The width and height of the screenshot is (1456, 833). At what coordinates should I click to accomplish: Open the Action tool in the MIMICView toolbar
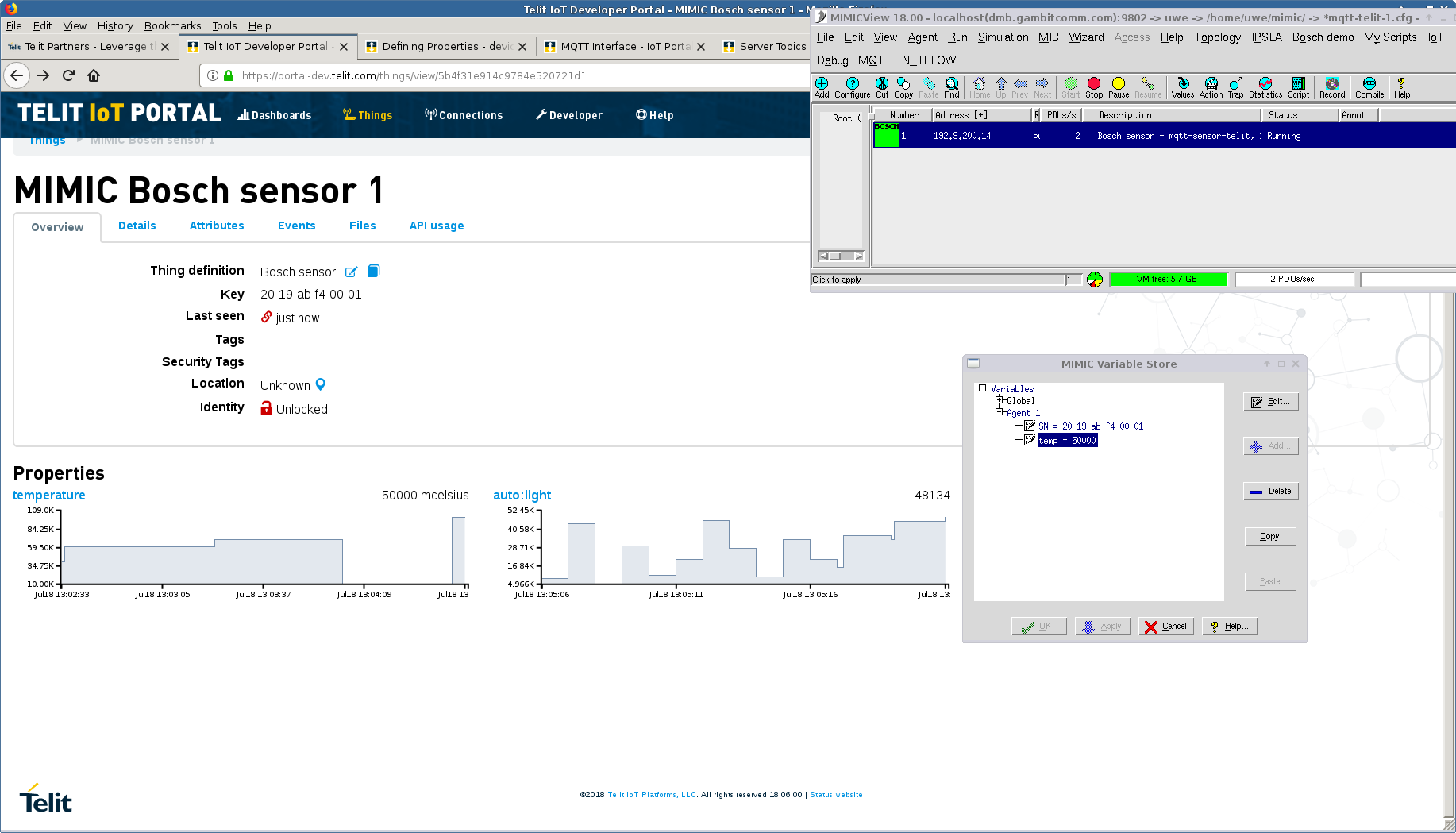click(x=1211, y=87)
